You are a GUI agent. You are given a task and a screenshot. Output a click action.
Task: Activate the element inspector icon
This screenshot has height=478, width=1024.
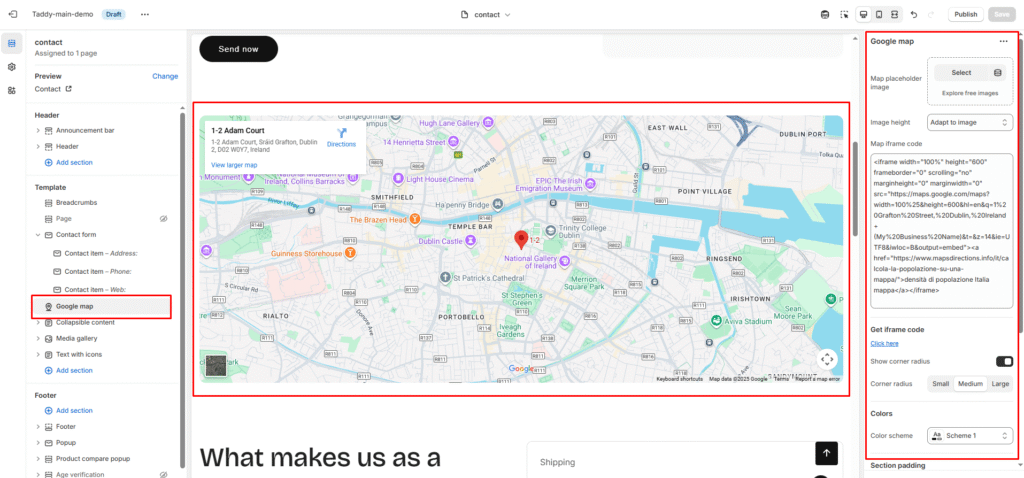(x=844, y=15)
